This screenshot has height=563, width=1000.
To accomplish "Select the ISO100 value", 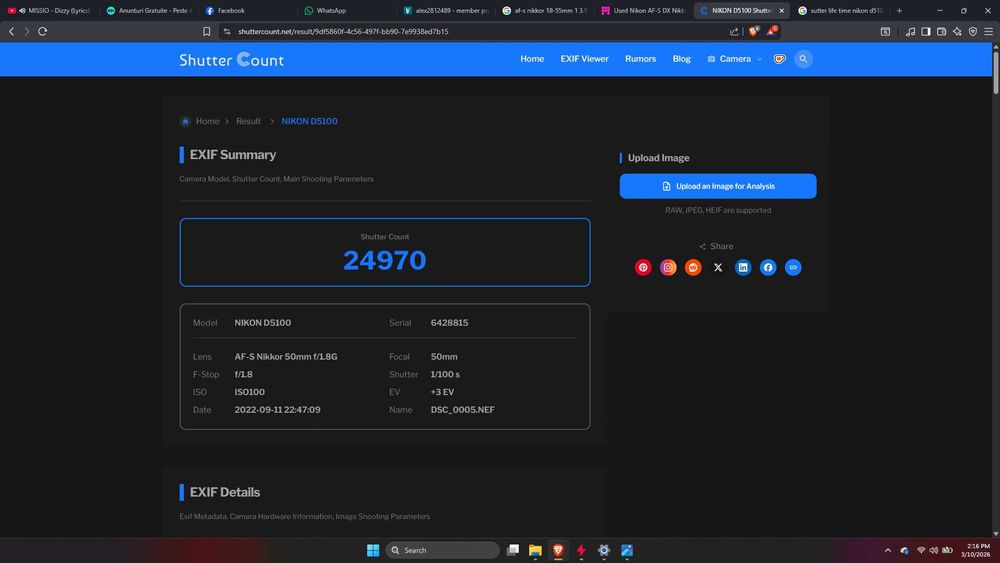I will point(249,392).
